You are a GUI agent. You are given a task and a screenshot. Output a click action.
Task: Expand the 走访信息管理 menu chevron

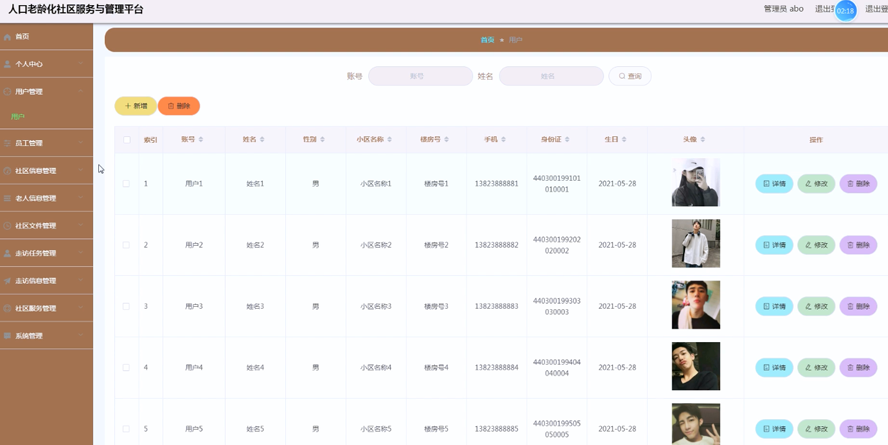pos(81,280)
